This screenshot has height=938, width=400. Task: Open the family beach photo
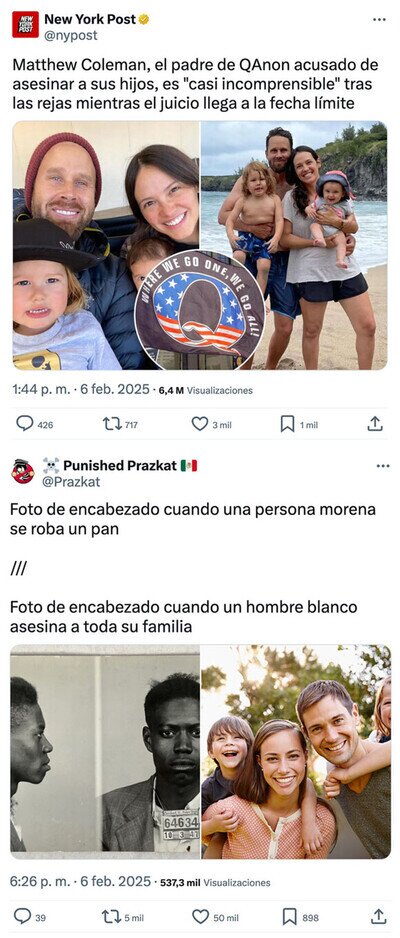pyautogui.click(x=294, y=245)
